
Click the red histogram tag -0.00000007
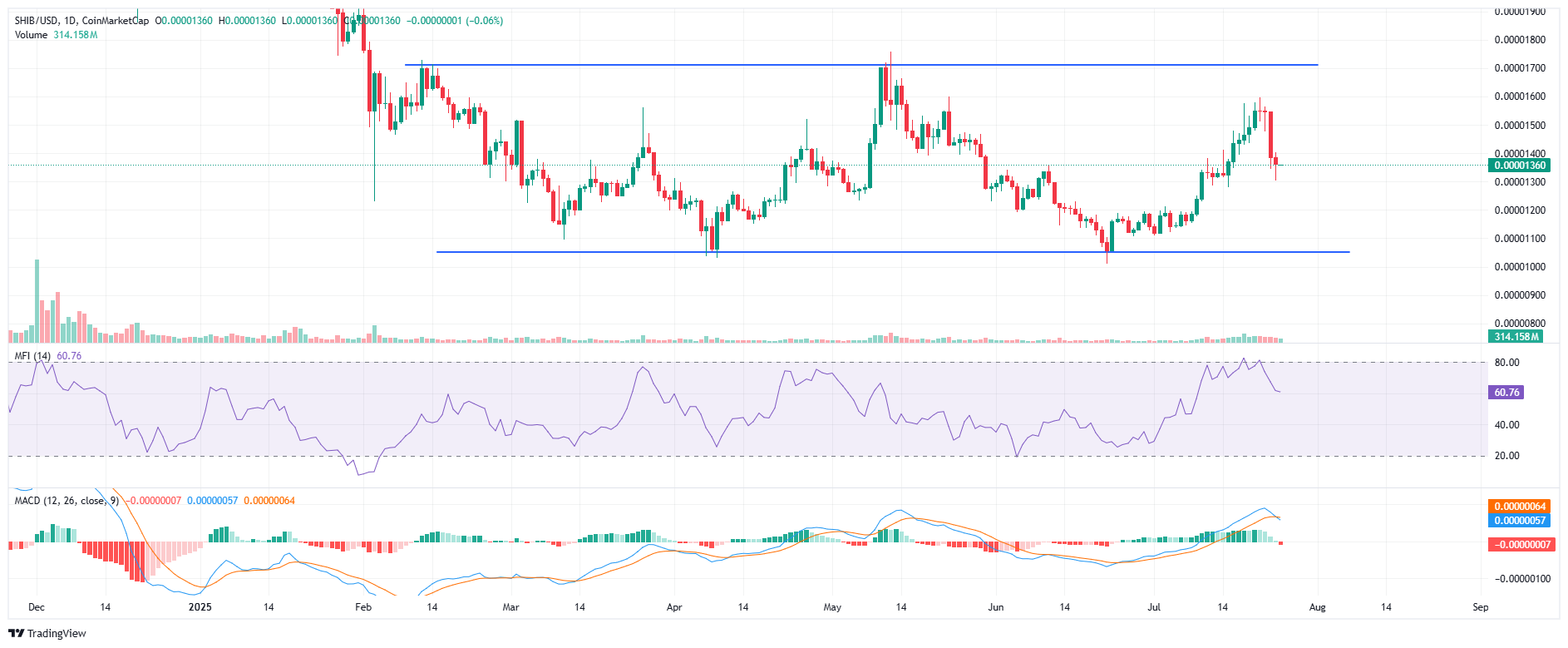(1520, 545)
